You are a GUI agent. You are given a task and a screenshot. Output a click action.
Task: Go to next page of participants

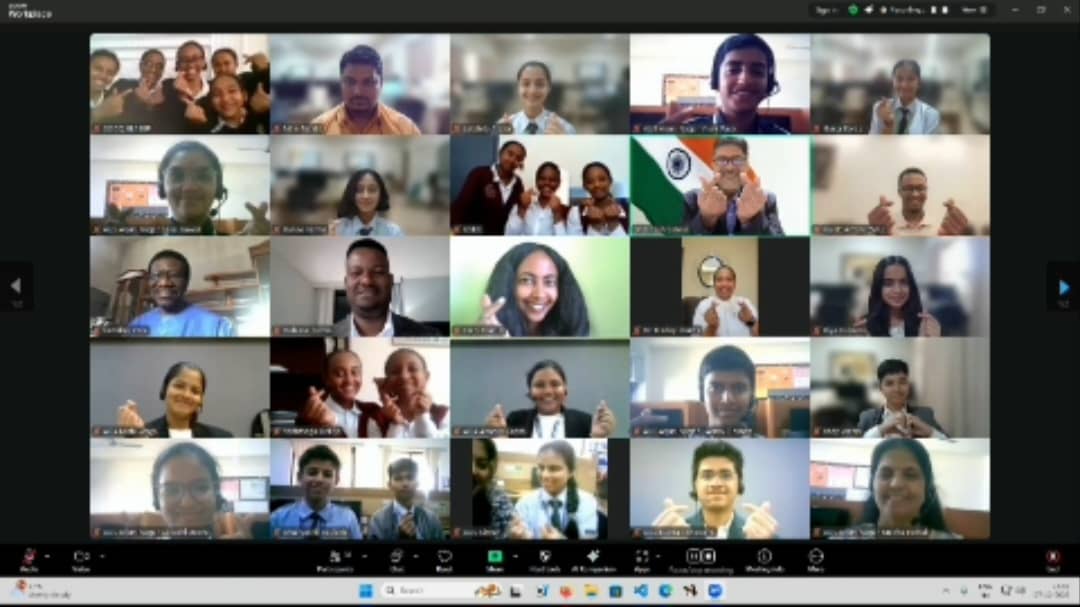click(x=1063, y=287)
